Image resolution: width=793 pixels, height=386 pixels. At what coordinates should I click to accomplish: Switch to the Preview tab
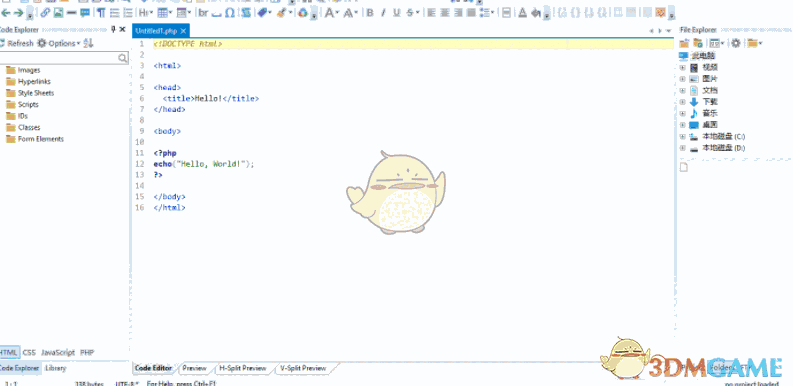[195, 368]
